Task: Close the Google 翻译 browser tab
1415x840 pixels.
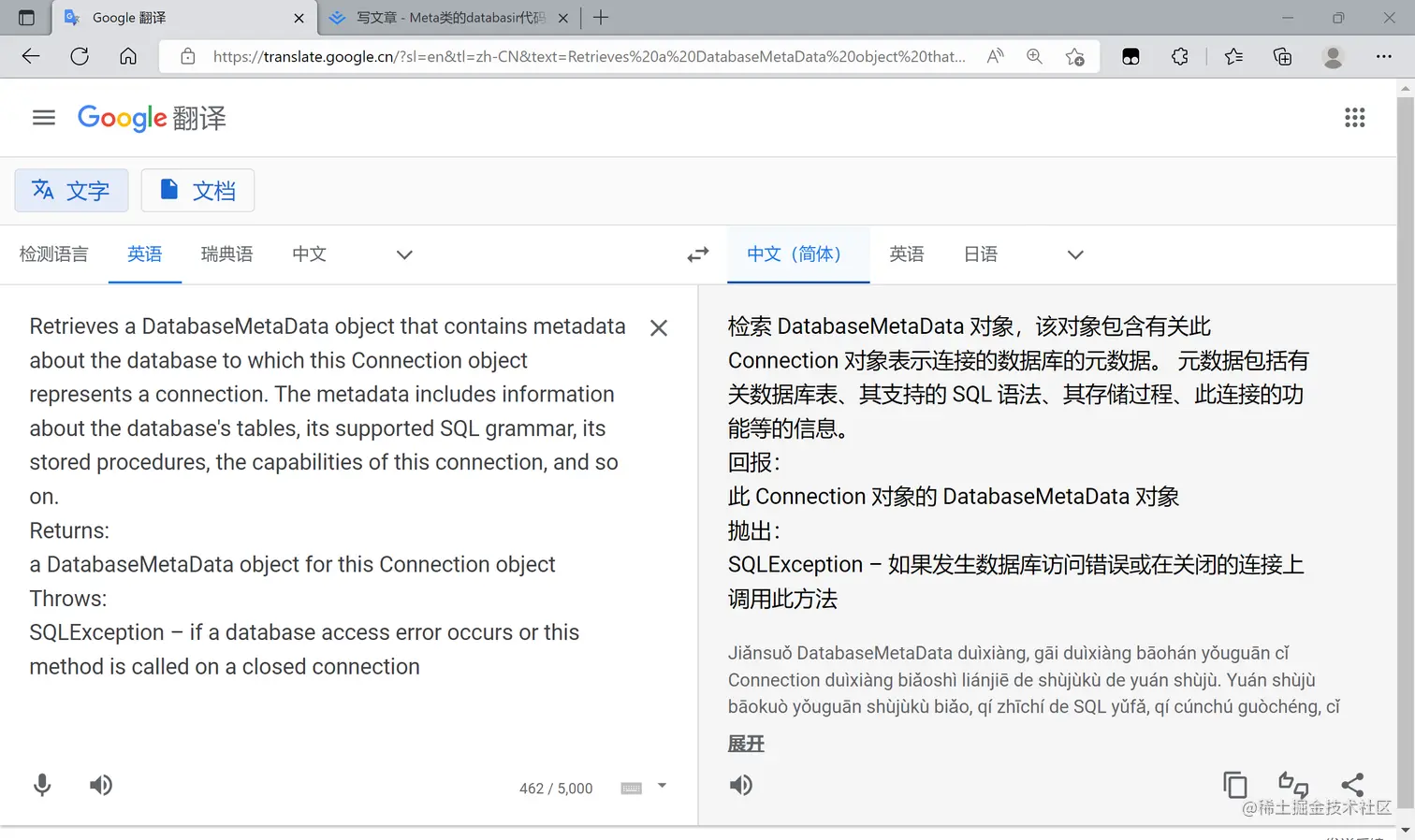Action: (299, 18)
